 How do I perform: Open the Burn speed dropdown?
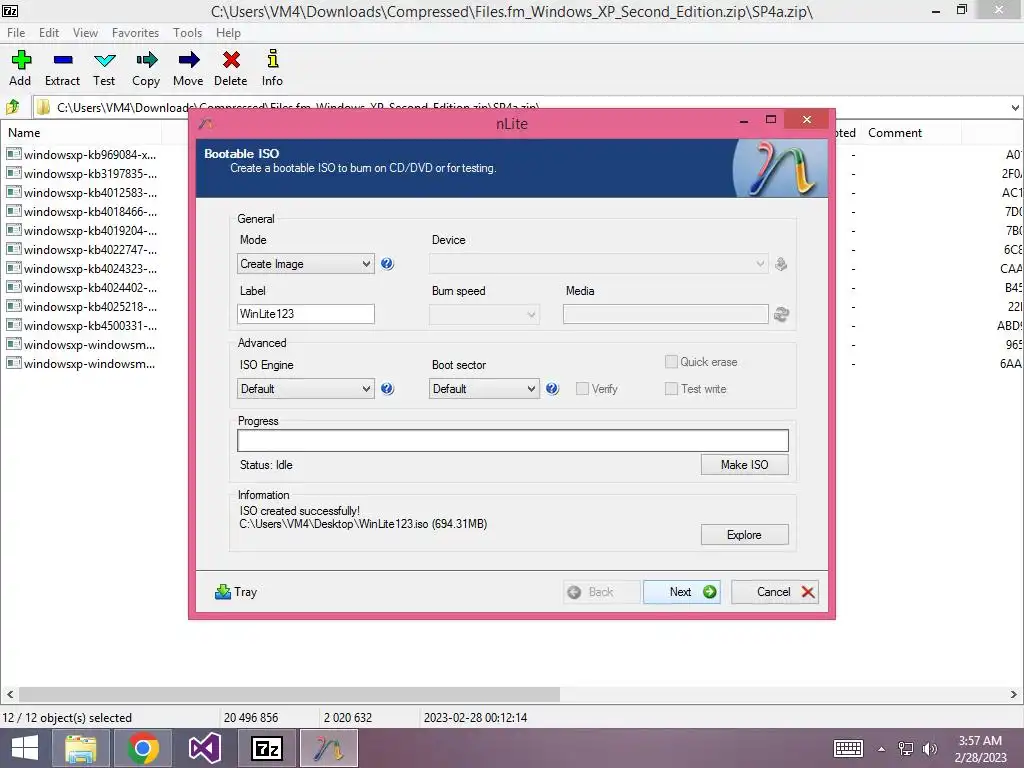point(484,314)
